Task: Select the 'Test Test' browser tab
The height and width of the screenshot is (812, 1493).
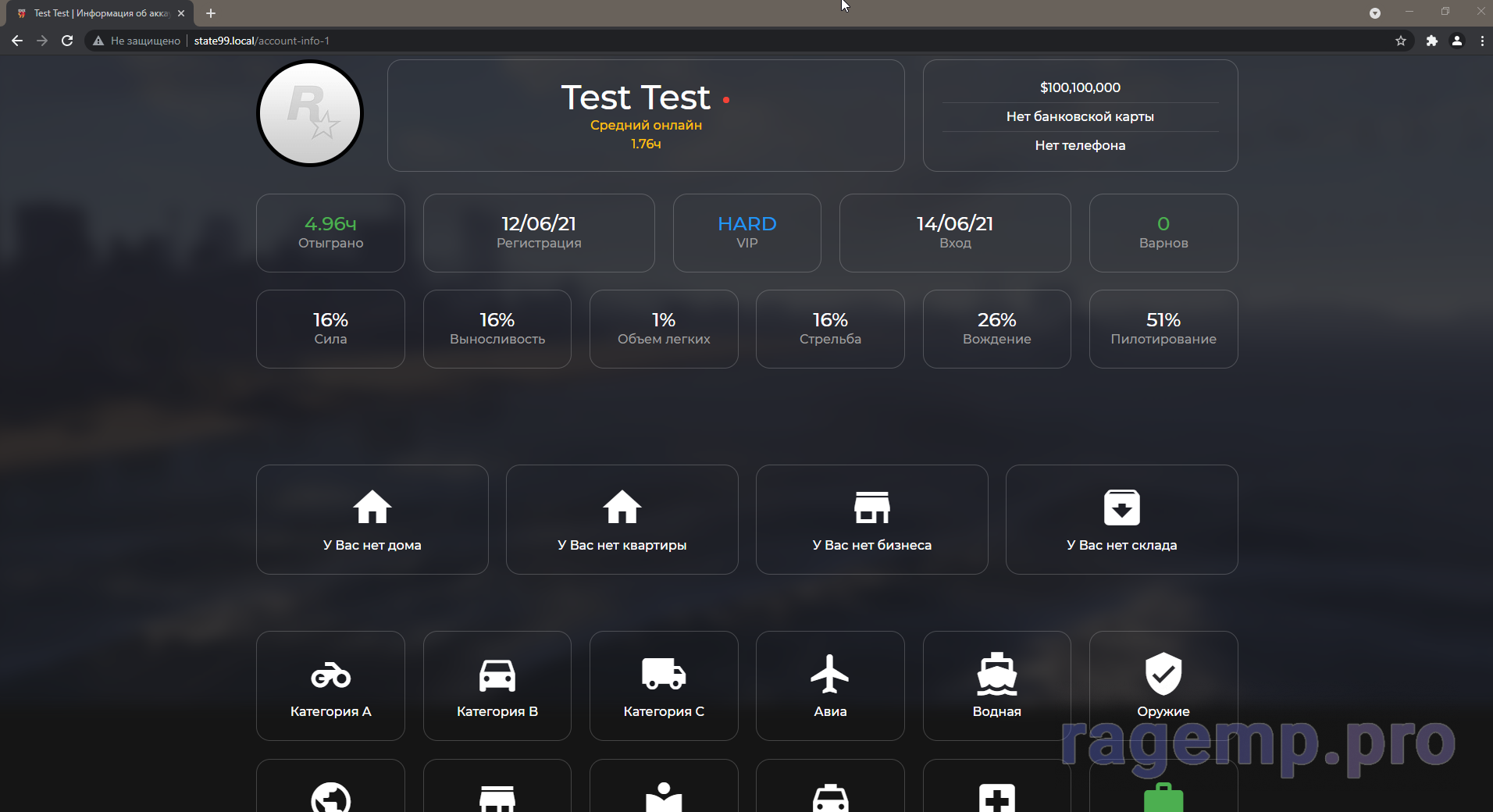Action: point(100,13)
